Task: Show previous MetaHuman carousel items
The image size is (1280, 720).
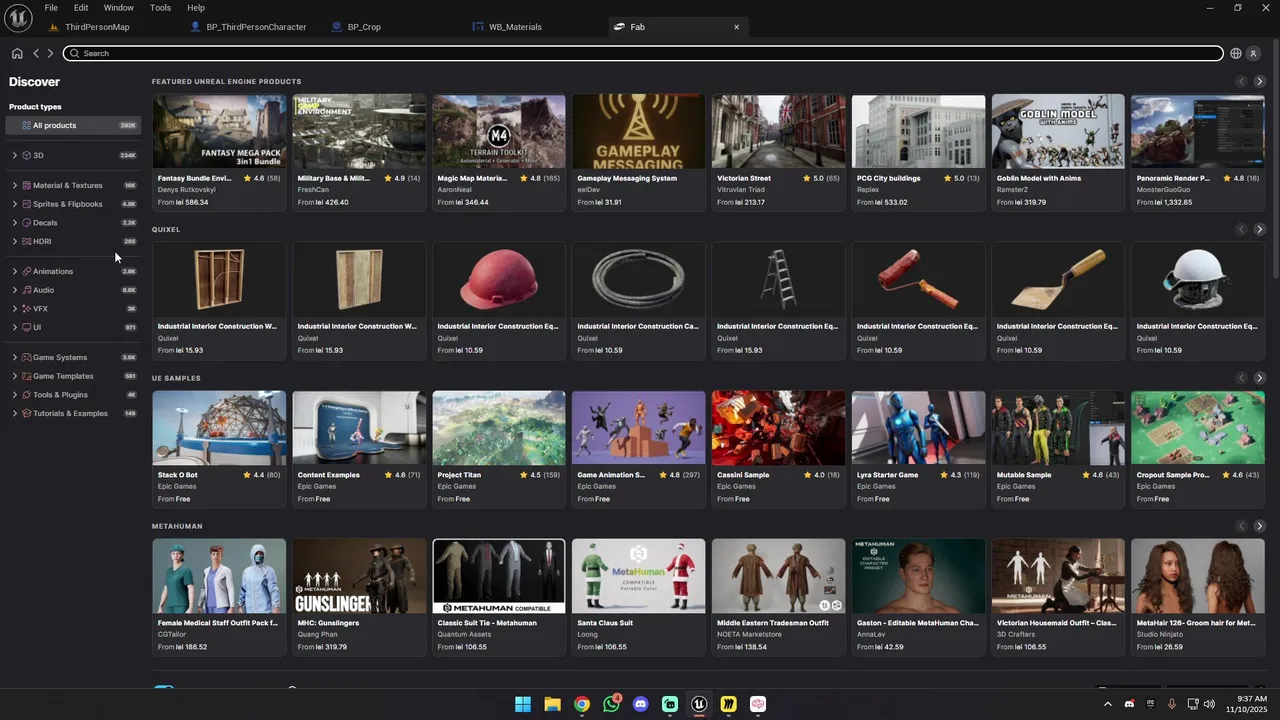Action: 1241,526
